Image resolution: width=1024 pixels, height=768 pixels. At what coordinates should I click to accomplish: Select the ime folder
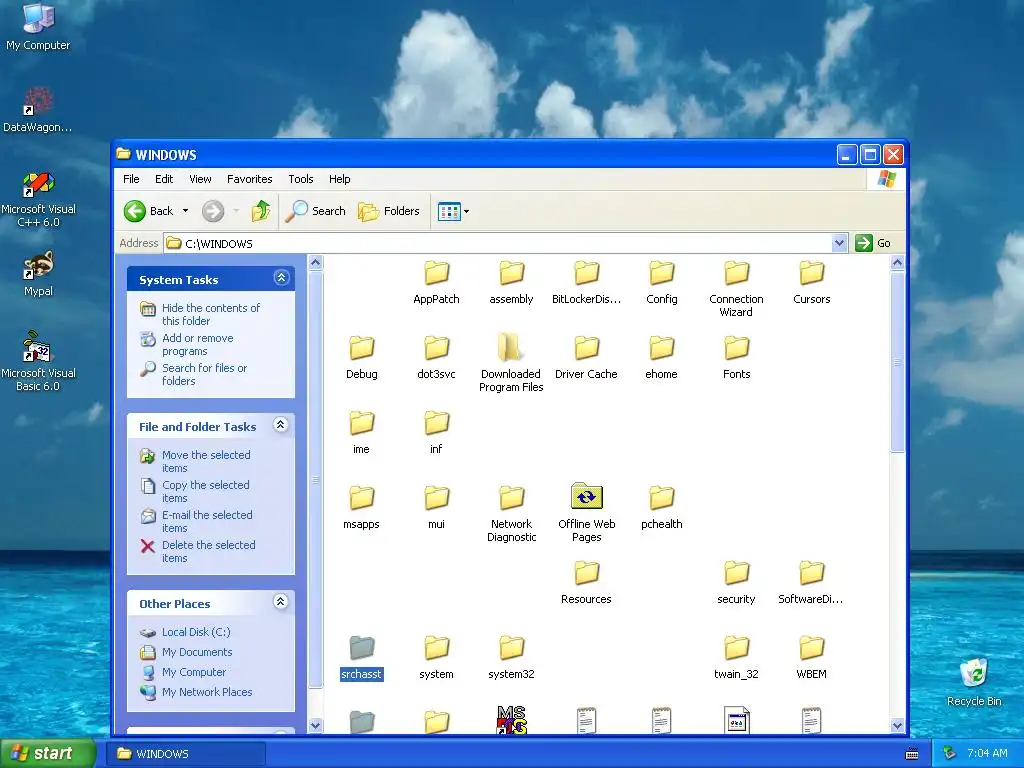[x=361, y=432]
